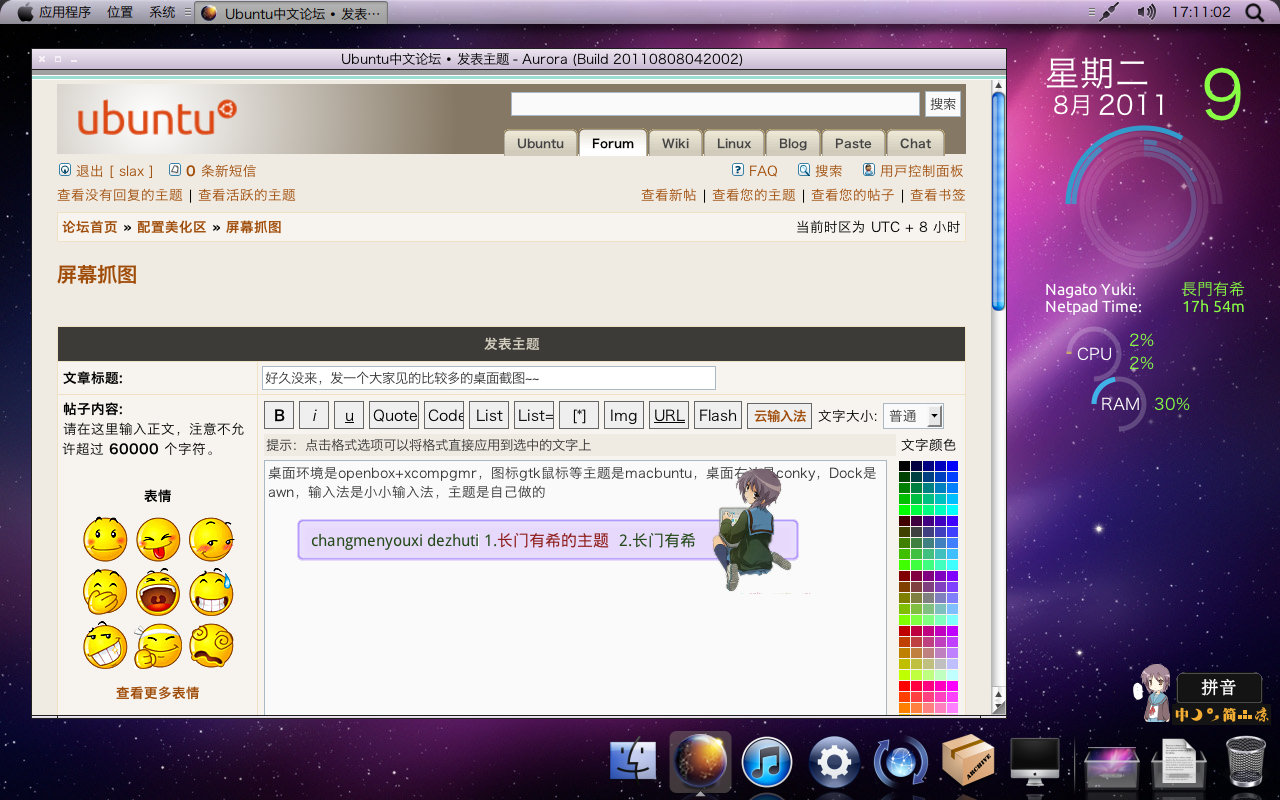
Task: Click the 拼音 input method indicator
Action: click(1219, 688)
